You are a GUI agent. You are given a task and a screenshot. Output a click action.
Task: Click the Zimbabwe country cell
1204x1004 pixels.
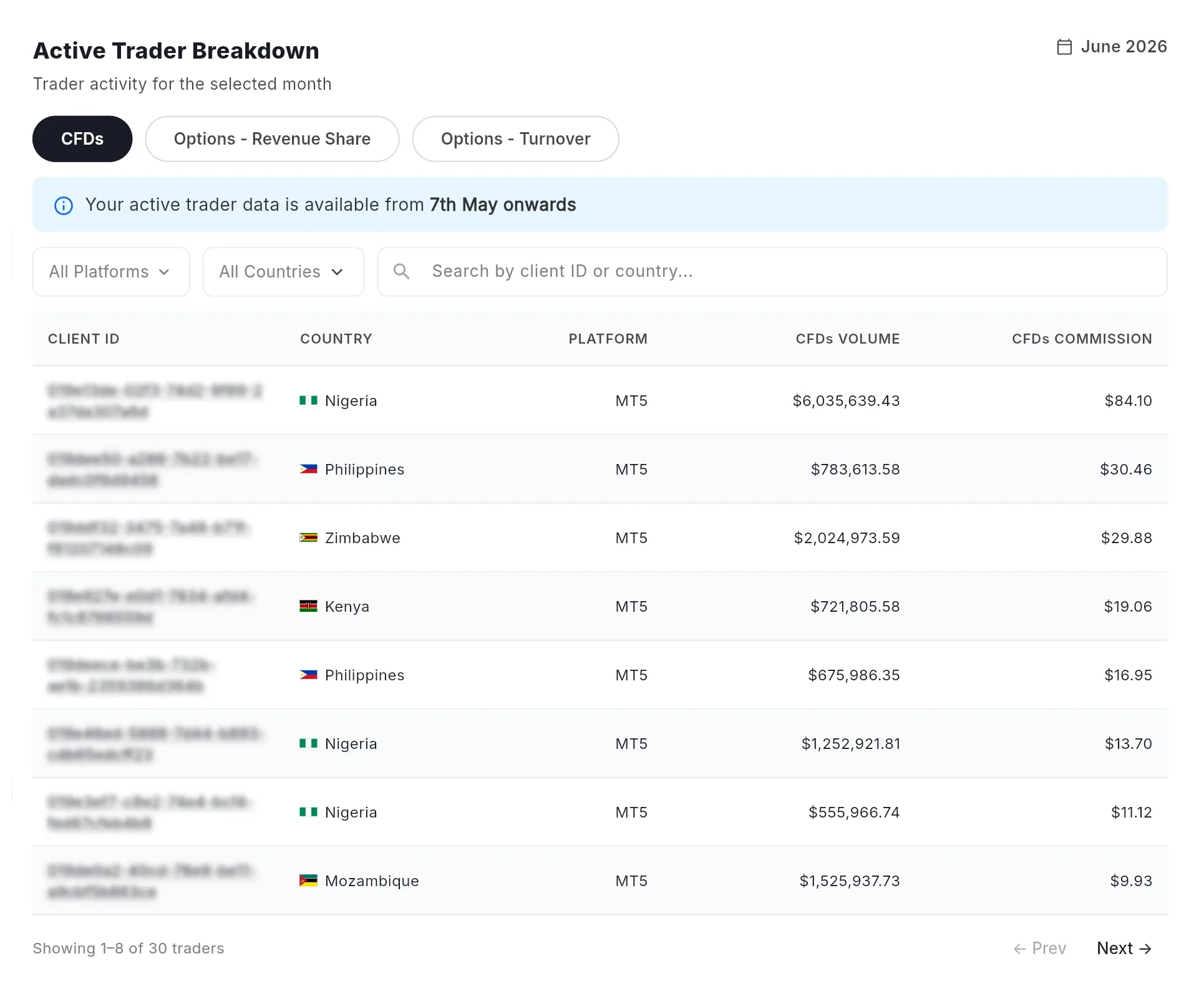coord(350,538)
